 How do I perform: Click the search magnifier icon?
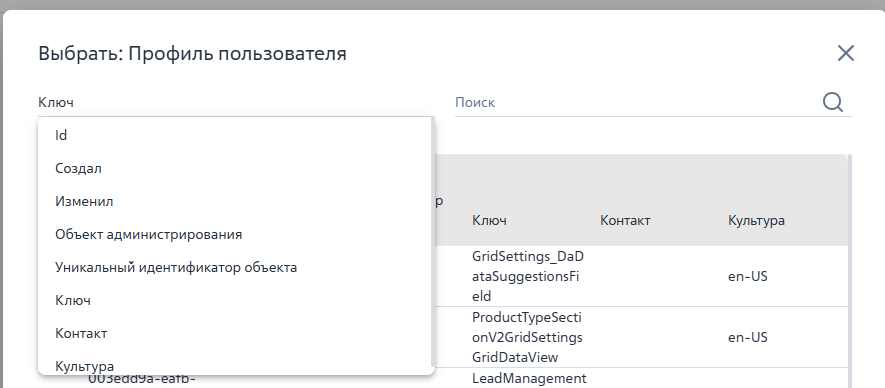(833, 102)
